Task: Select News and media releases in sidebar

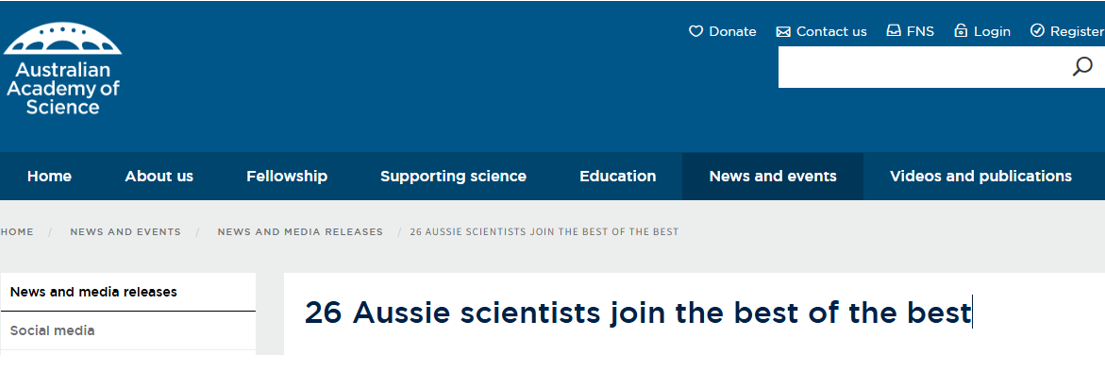Action: click(x=128, y=292)
